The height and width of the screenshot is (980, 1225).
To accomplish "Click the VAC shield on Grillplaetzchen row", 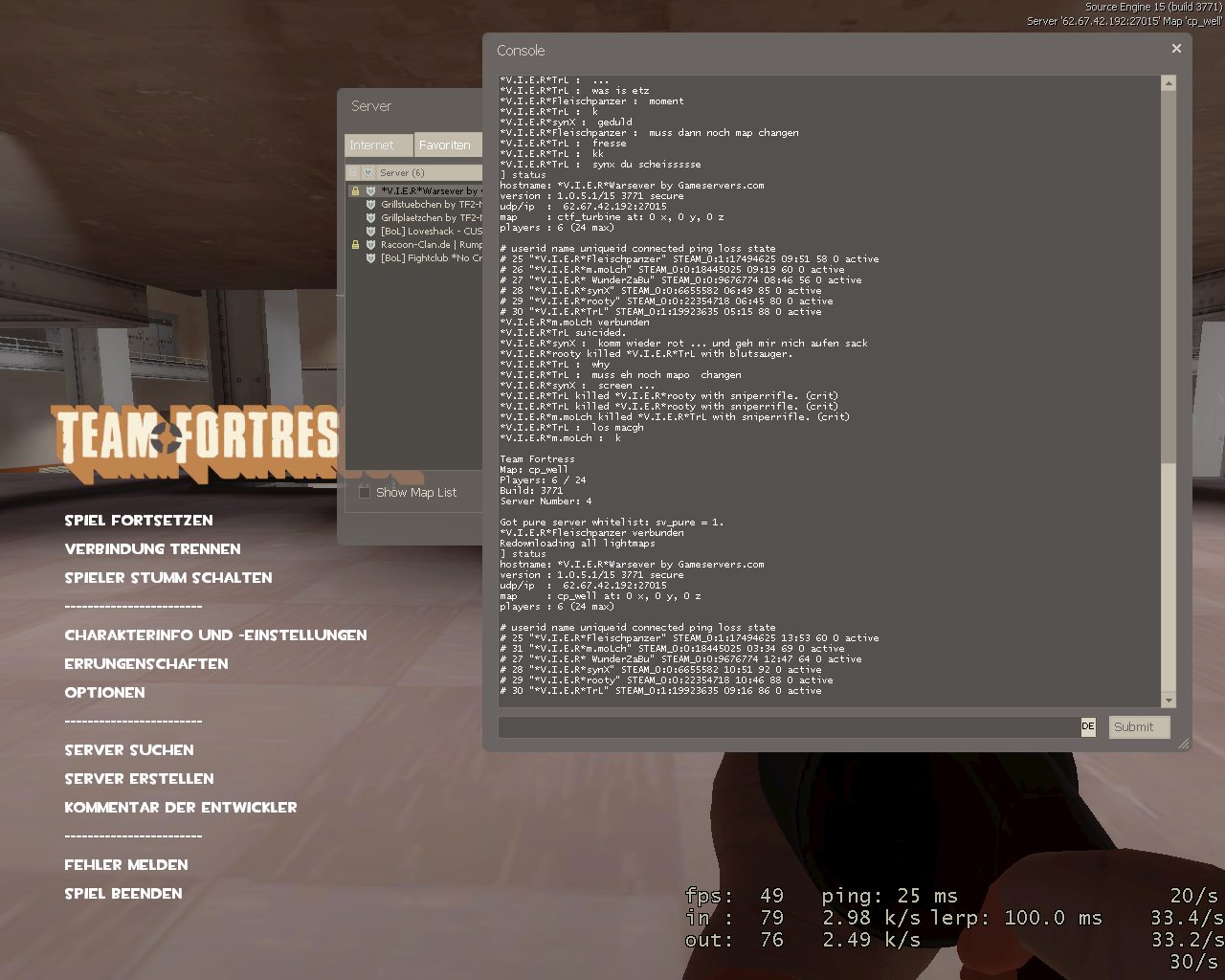I will point(370,217).
